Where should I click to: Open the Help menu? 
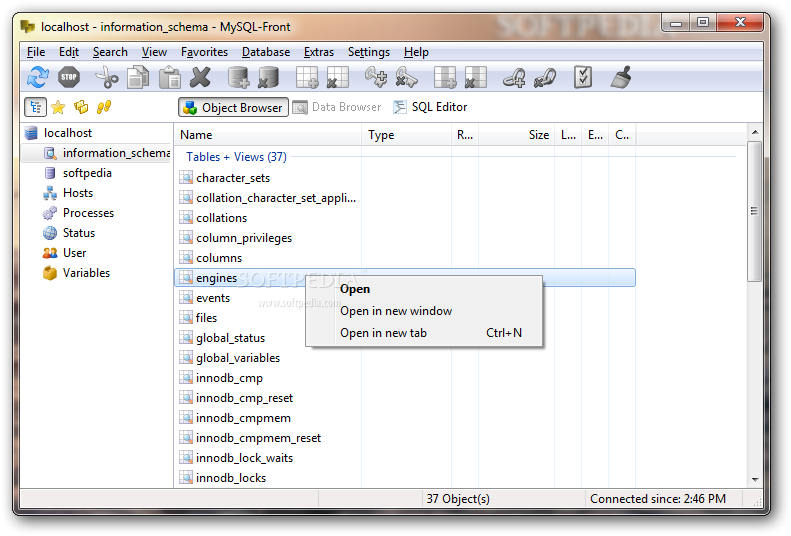[x=416, y=52]
